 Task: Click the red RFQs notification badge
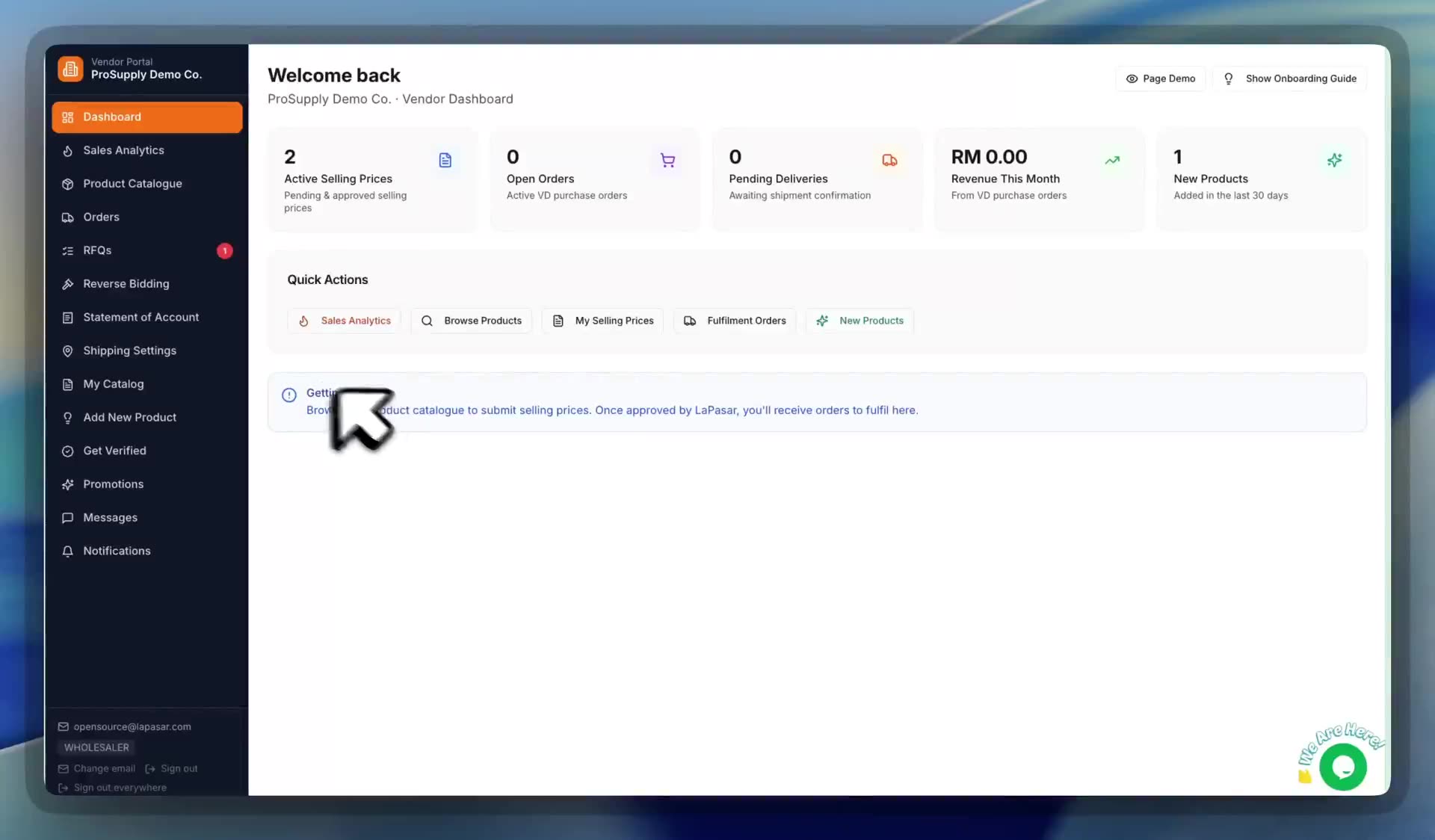[224, 251]
